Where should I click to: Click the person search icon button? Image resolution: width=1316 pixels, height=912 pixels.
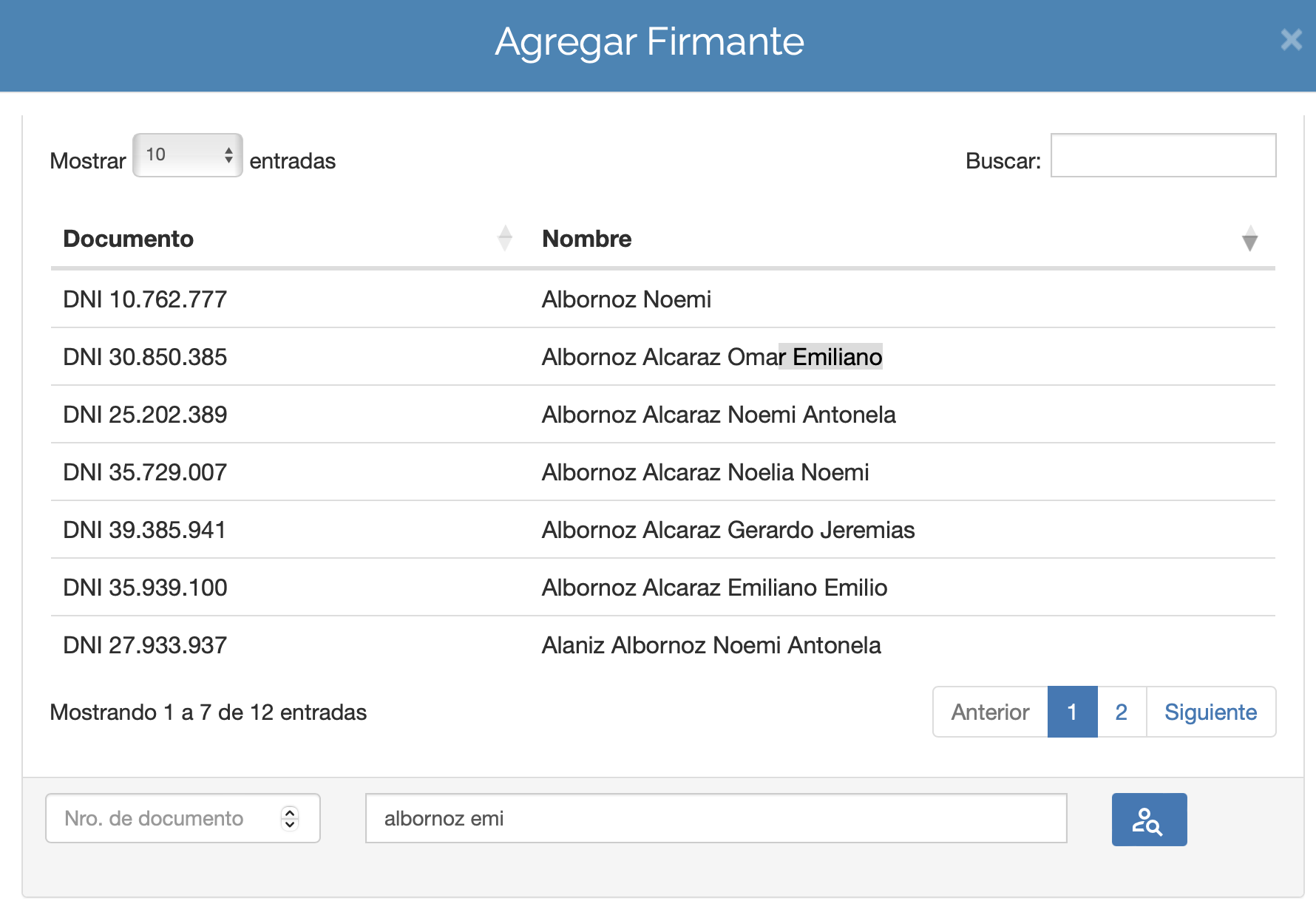[1148, 818]
